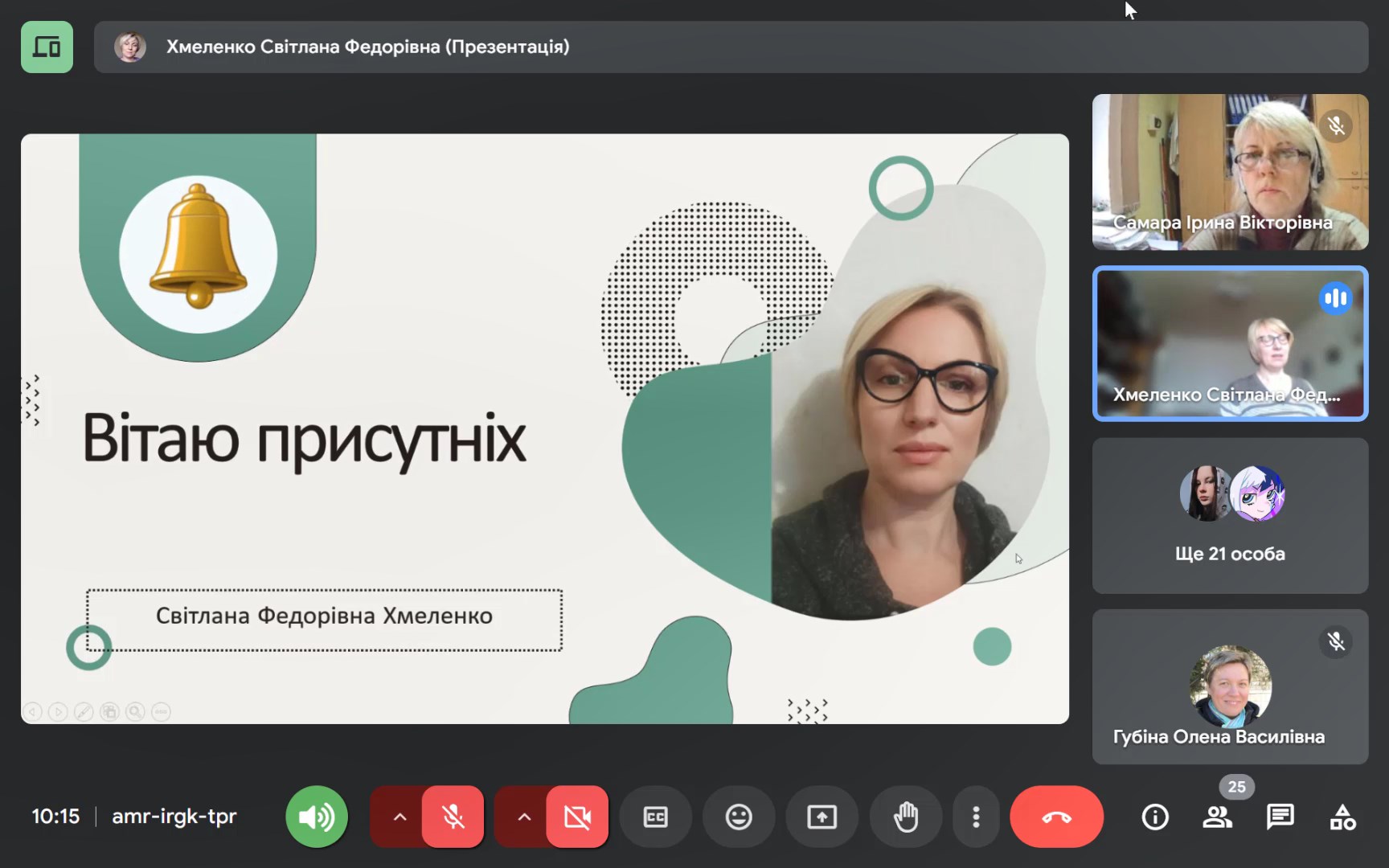Screen dimensions: 1389x868
Task: Show the participants list
Action: point(1217,817)
